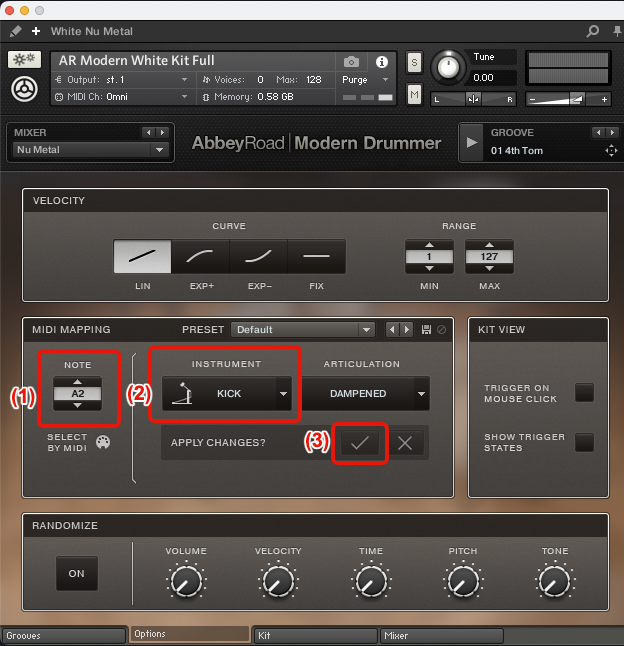Open search with magnifier icon
This screenshot has height=646, width=624.
pos(593,31)
